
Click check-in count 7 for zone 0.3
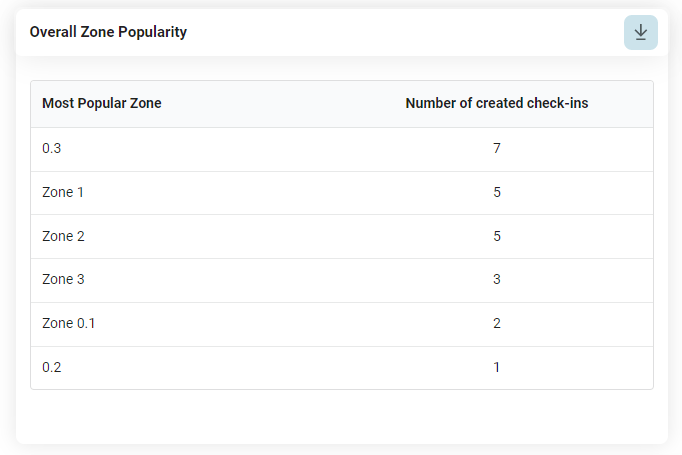497,149
